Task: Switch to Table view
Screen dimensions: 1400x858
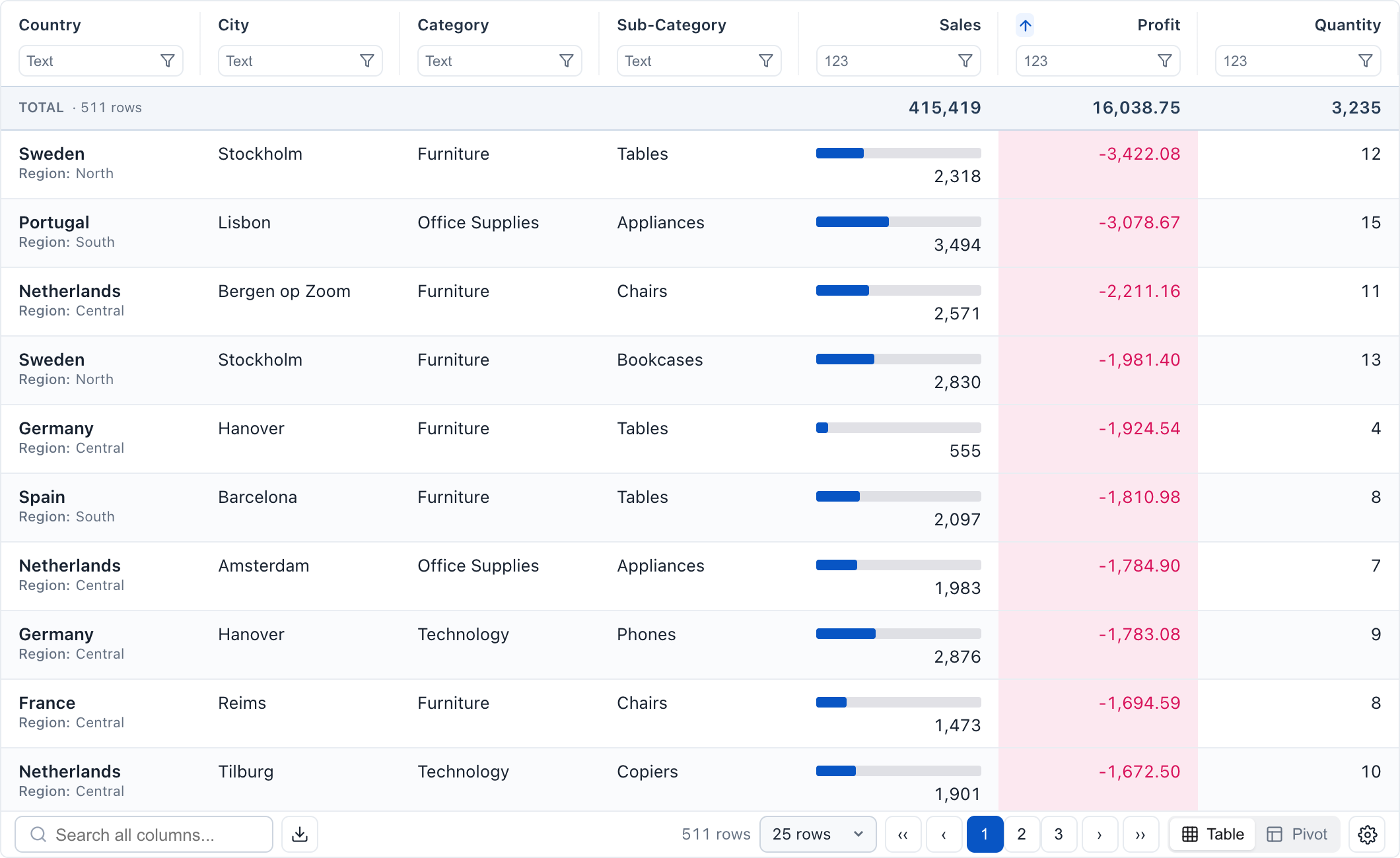Action: (x=1213, y=834)
